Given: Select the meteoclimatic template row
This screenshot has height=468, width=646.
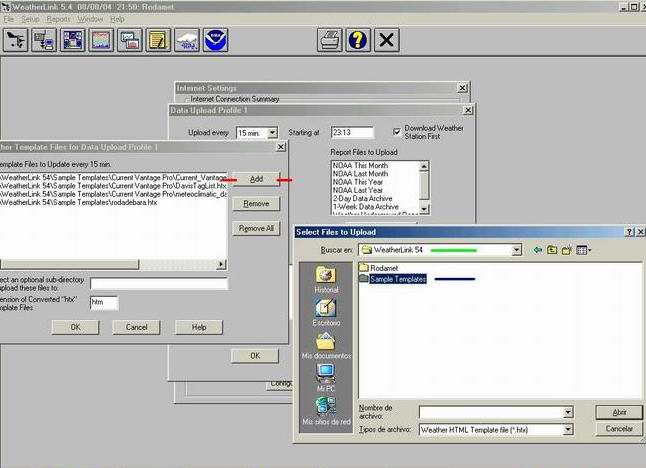Looking at the screenshot, I should [113, 194].
